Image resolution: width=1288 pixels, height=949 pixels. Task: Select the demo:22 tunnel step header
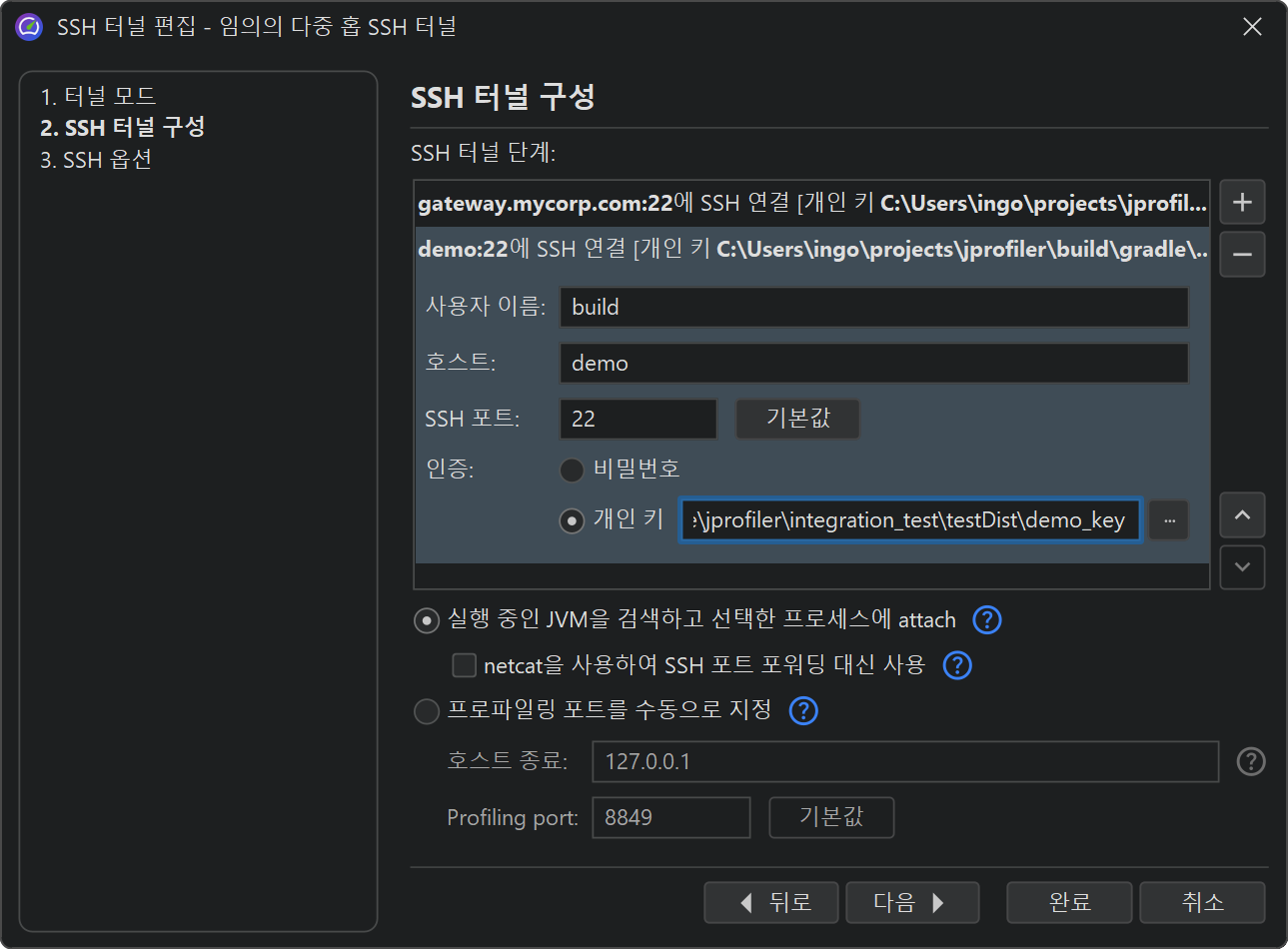click(x=811, y=250)
